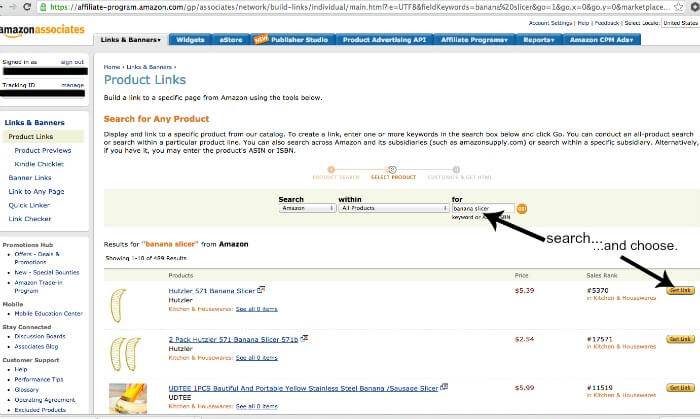Screen dimensions: 700x419
Task: Select Product Previews in the sidebar
Action: click(x=43, y=150)
